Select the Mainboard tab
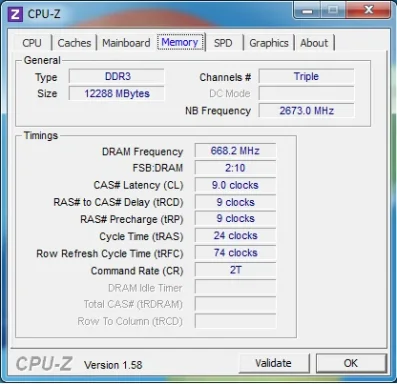 click(126, 43)
